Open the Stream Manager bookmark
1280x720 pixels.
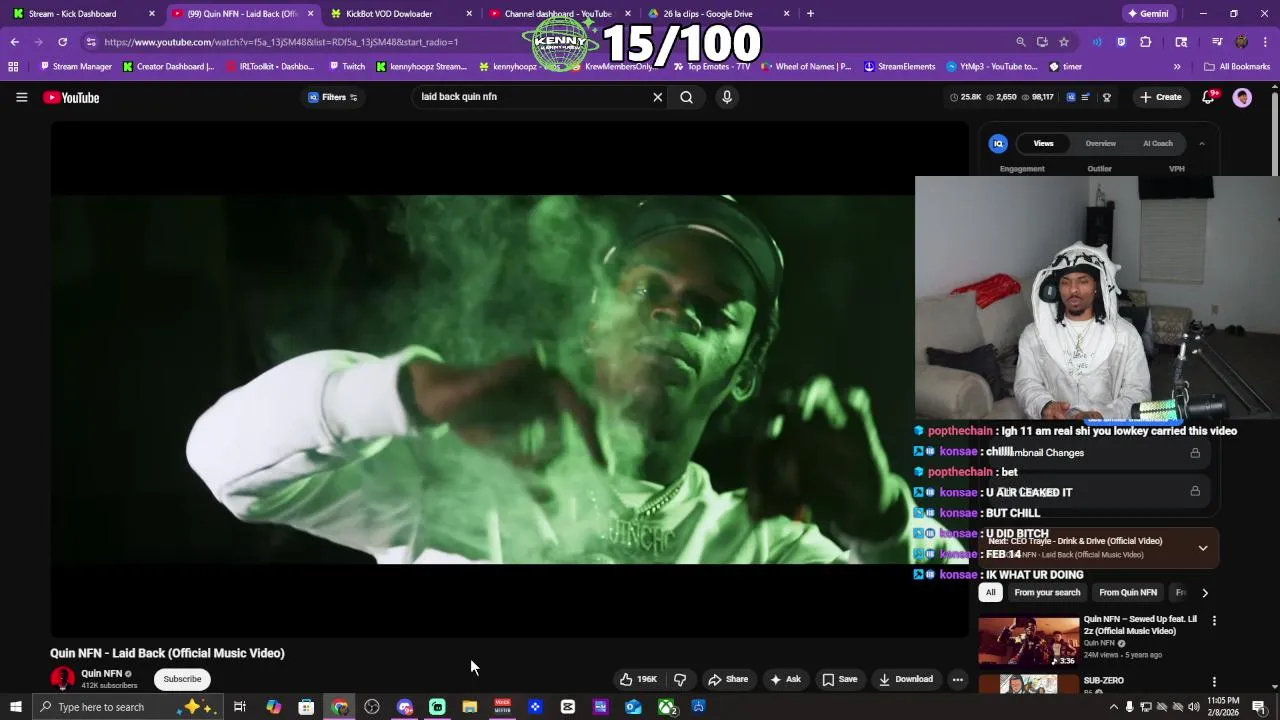75,67
